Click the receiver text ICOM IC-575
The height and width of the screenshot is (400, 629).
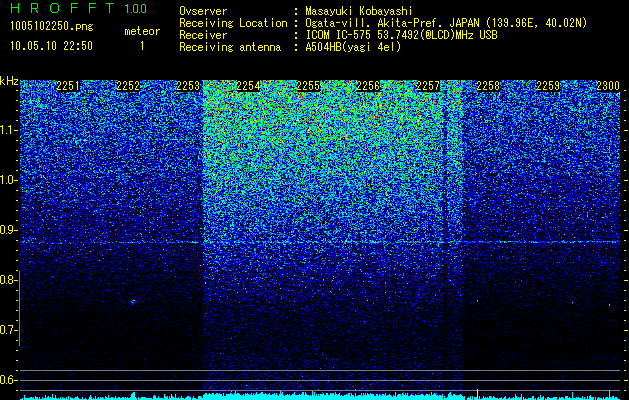338,35
